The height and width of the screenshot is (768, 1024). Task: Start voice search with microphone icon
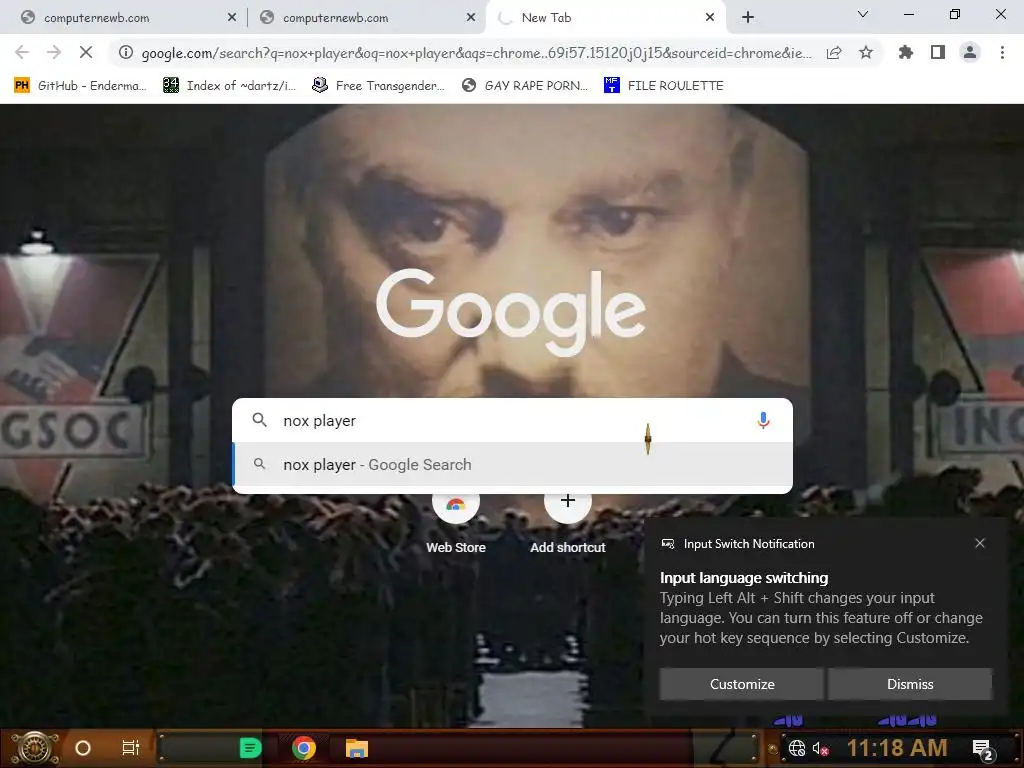[x=763, y=421]
